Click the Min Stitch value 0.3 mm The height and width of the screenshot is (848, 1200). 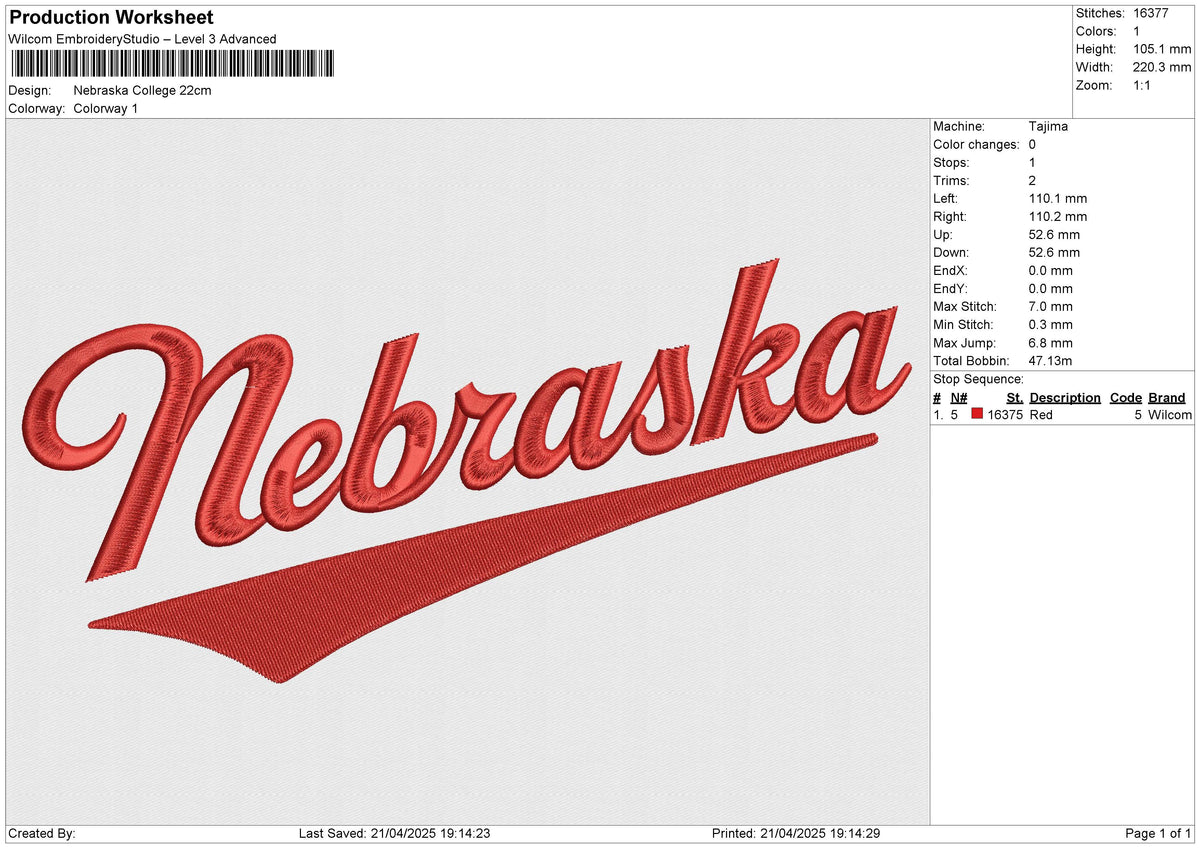click(x=1051, y=324)
